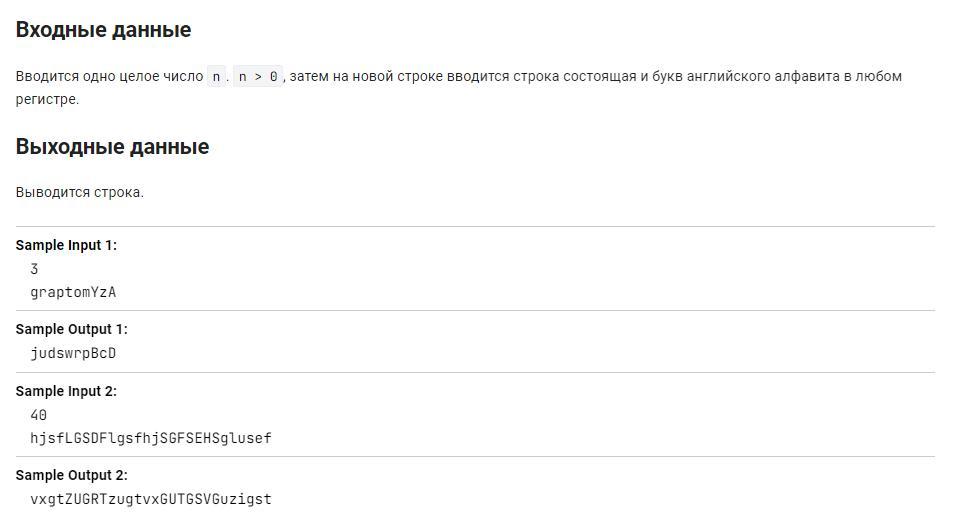This screenshot has height=520, width=954.
Task: Click the 'Sample Input 1:' label
Action: 66,245
